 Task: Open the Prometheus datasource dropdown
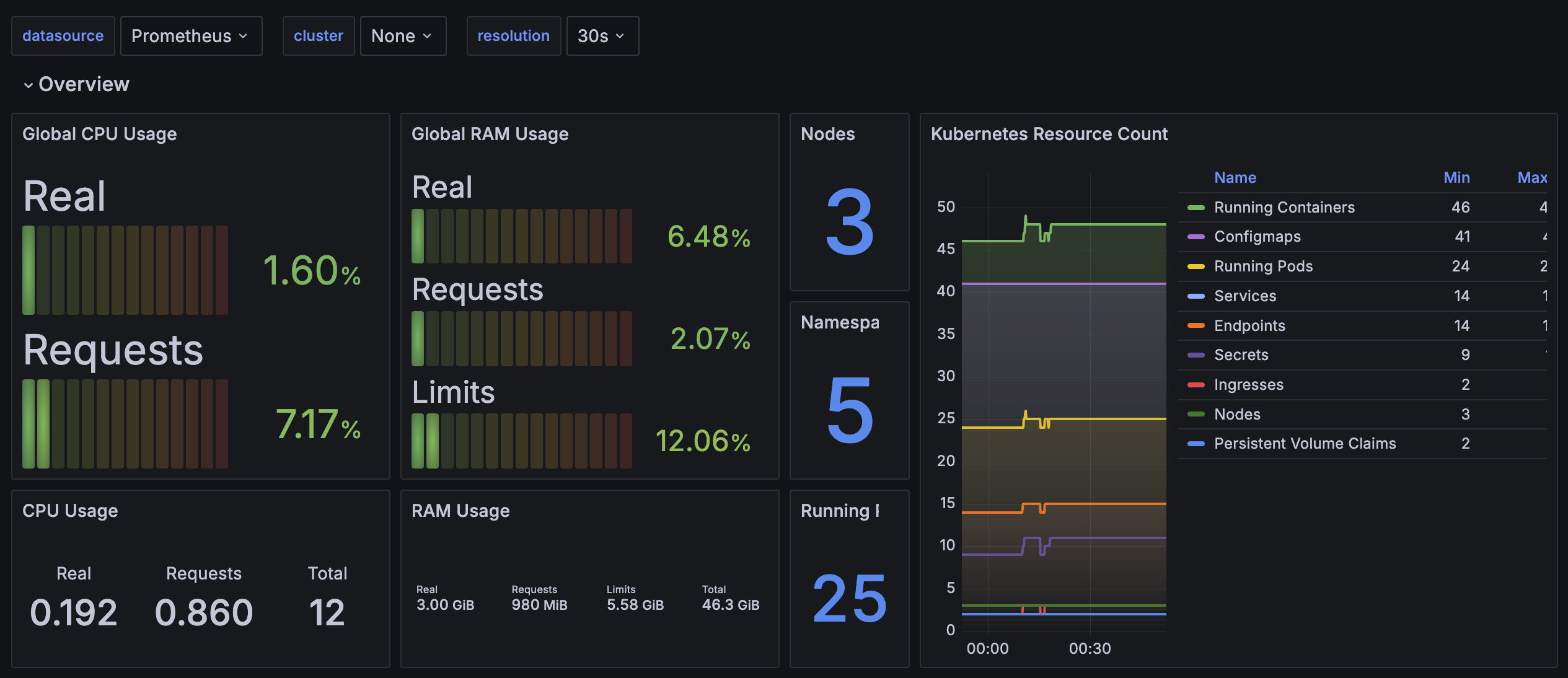coord(191,36)
